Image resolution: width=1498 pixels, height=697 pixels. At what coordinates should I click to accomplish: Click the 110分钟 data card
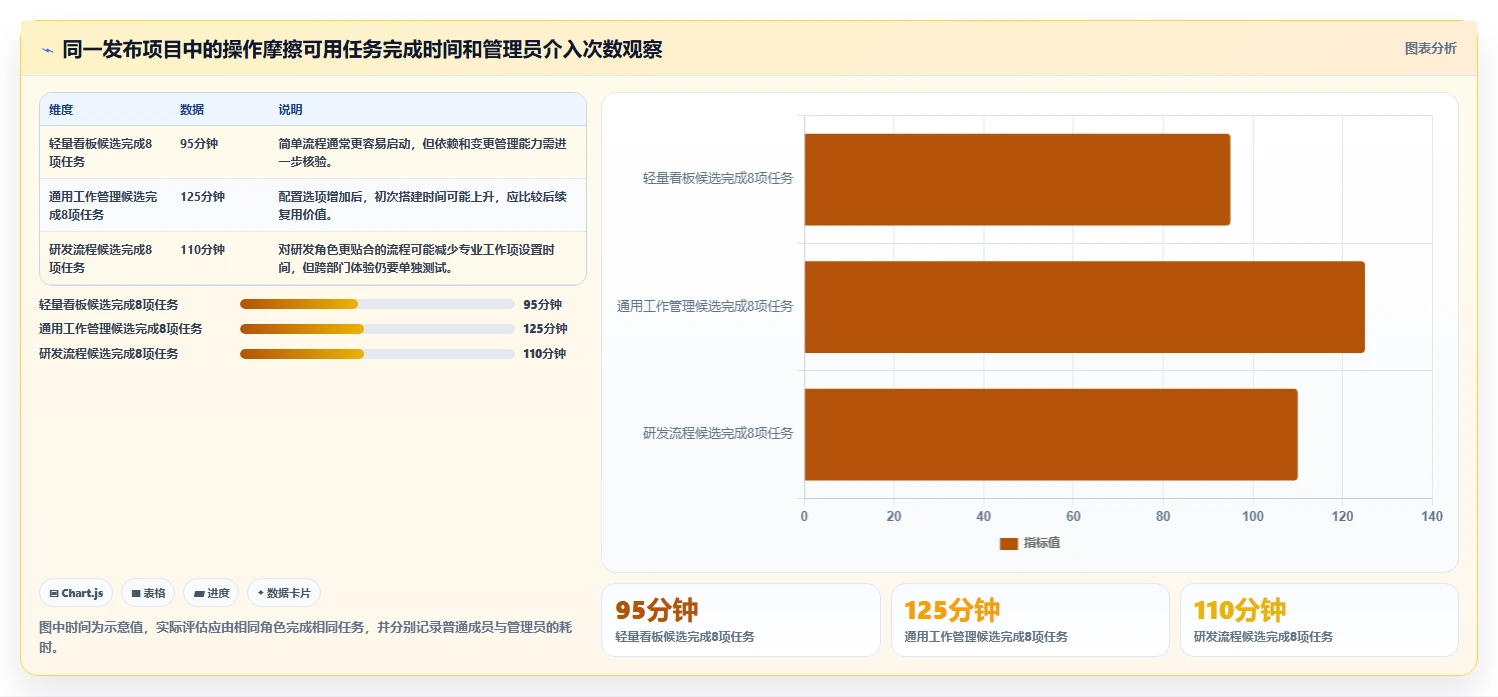tap(1319, 620)
